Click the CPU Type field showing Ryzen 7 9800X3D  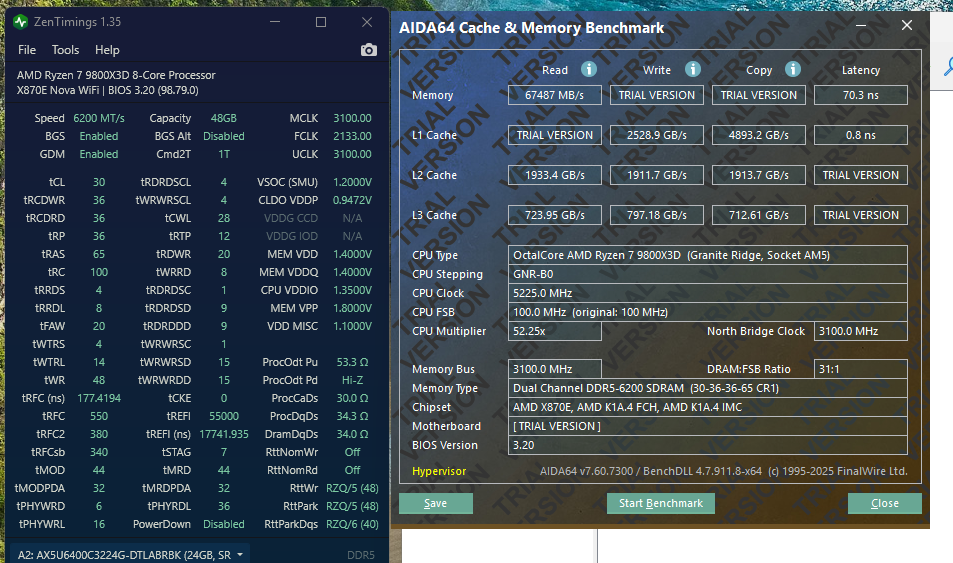point(707,255)
